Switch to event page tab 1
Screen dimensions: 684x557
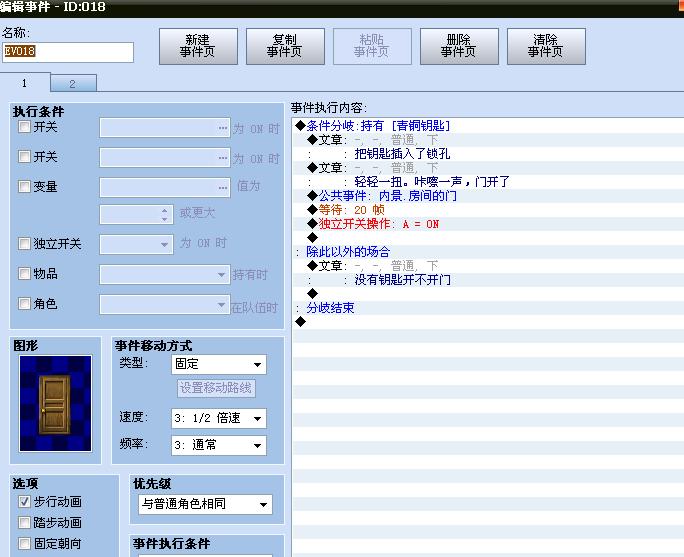pyautogui.click(x=25, y=82)
